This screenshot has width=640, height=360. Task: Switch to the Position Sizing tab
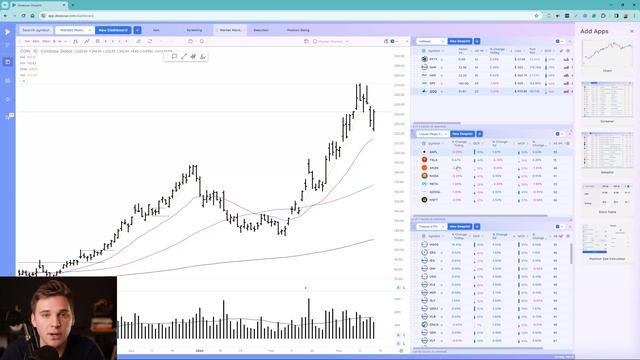[298, 30]
